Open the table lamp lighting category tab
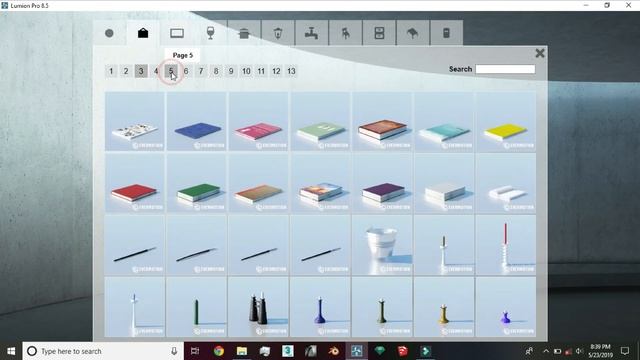640x360 pixels. (413, 33)
